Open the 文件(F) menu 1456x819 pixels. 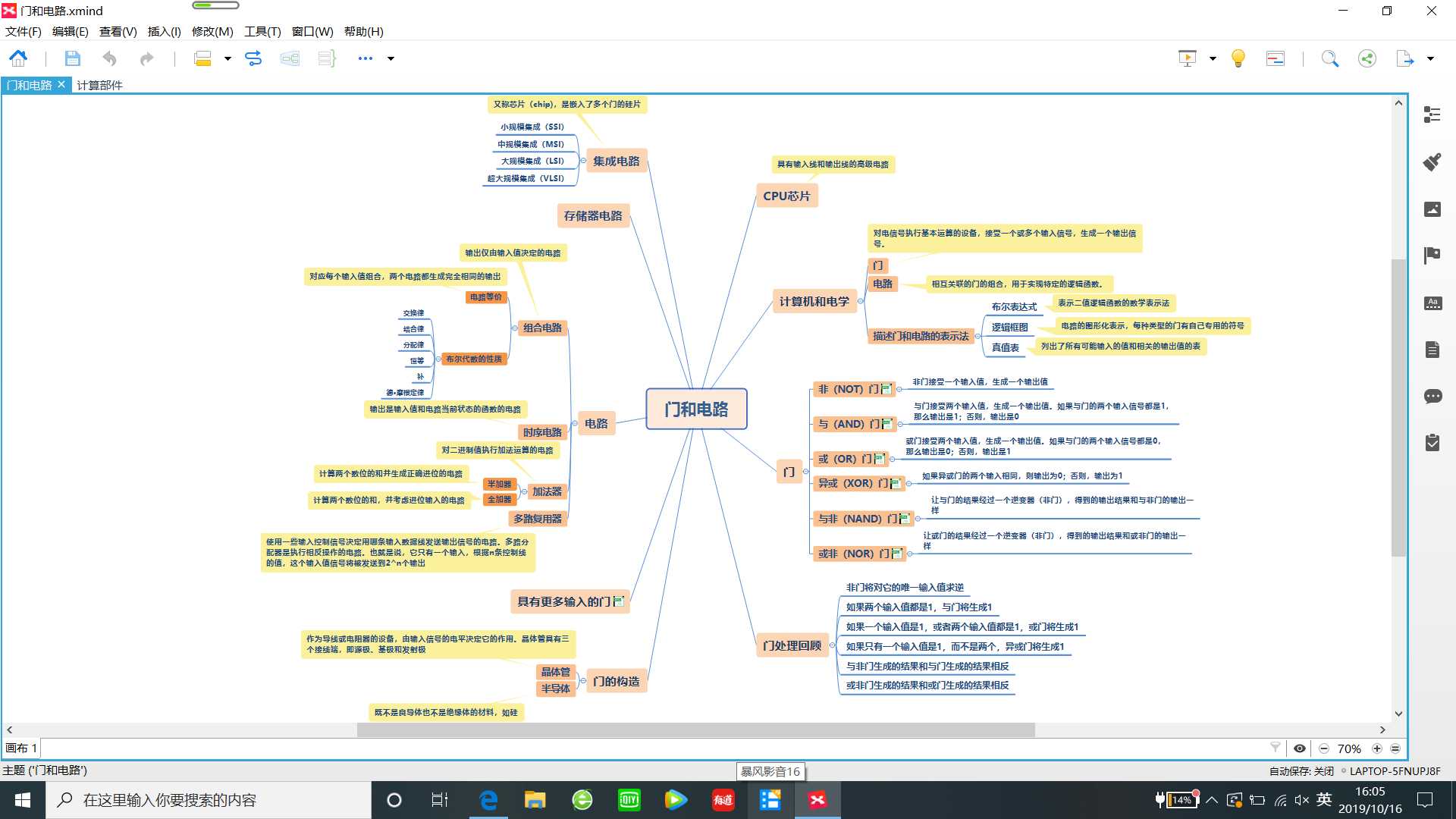[24, 31]
